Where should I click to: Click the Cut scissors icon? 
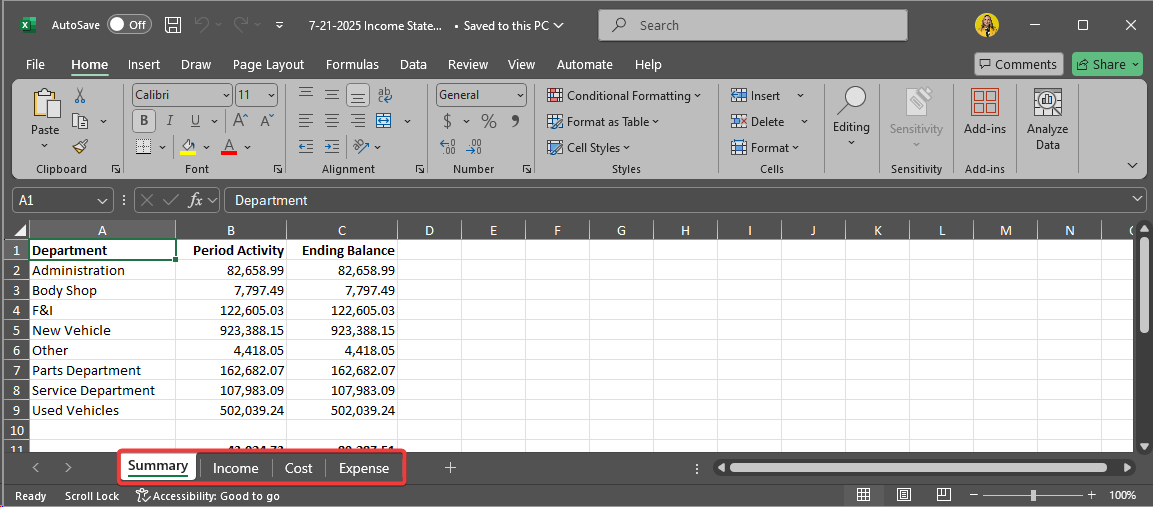click(x=80, y=96)
